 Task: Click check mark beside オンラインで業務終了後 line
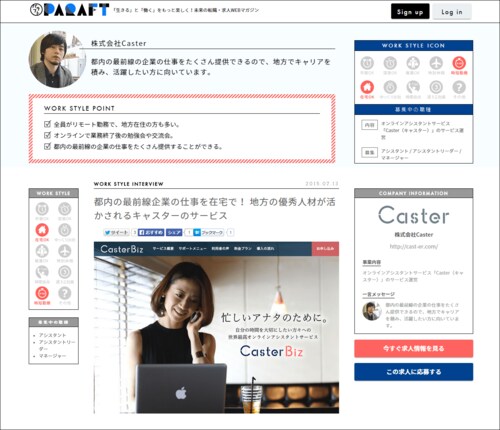click(x=47, y=135)
